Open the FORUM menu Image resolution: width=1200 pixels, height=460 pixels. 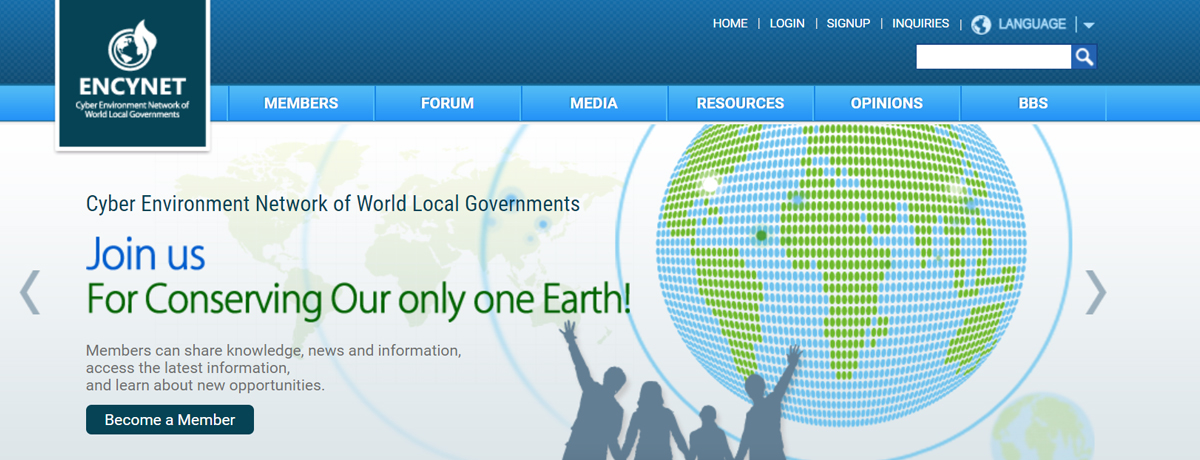click(448, 103)
